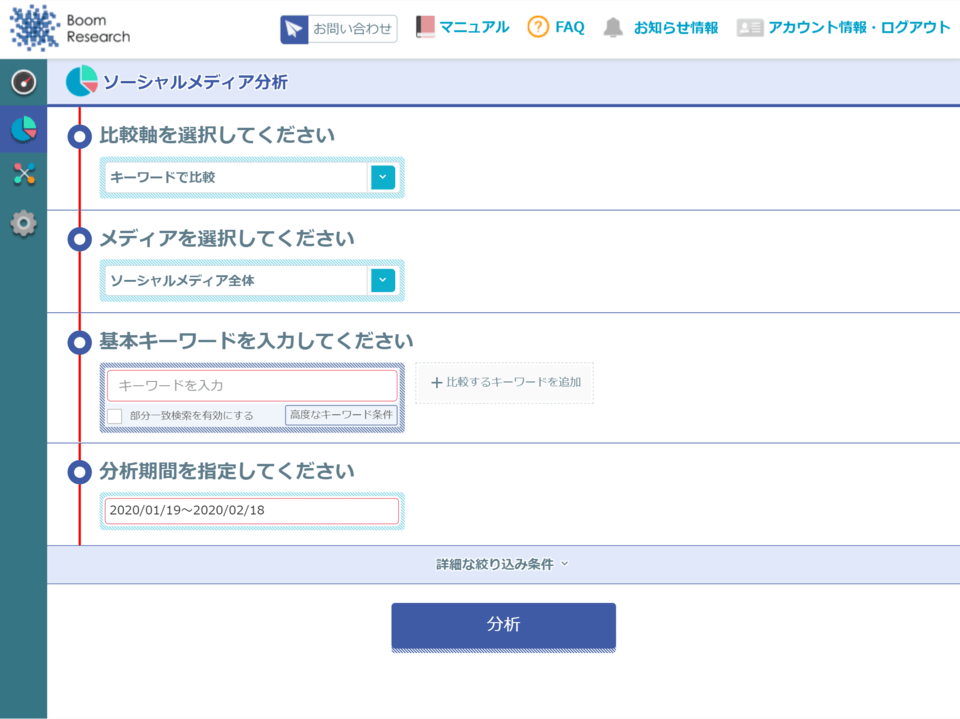Open the お知らせ情報 menu item
This screenshot has height=719, width=960.
[x=675, y=28]
